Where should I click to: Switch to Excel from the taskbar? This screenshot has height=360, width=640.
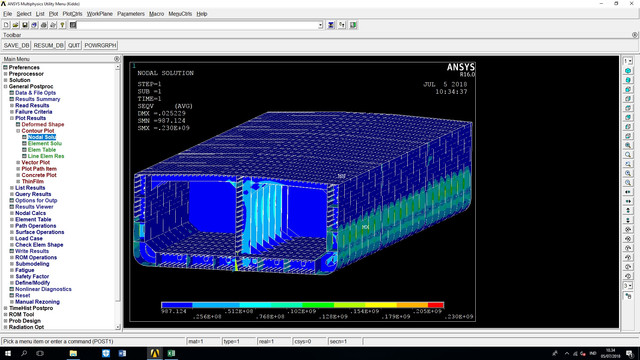tap(171, 353)
